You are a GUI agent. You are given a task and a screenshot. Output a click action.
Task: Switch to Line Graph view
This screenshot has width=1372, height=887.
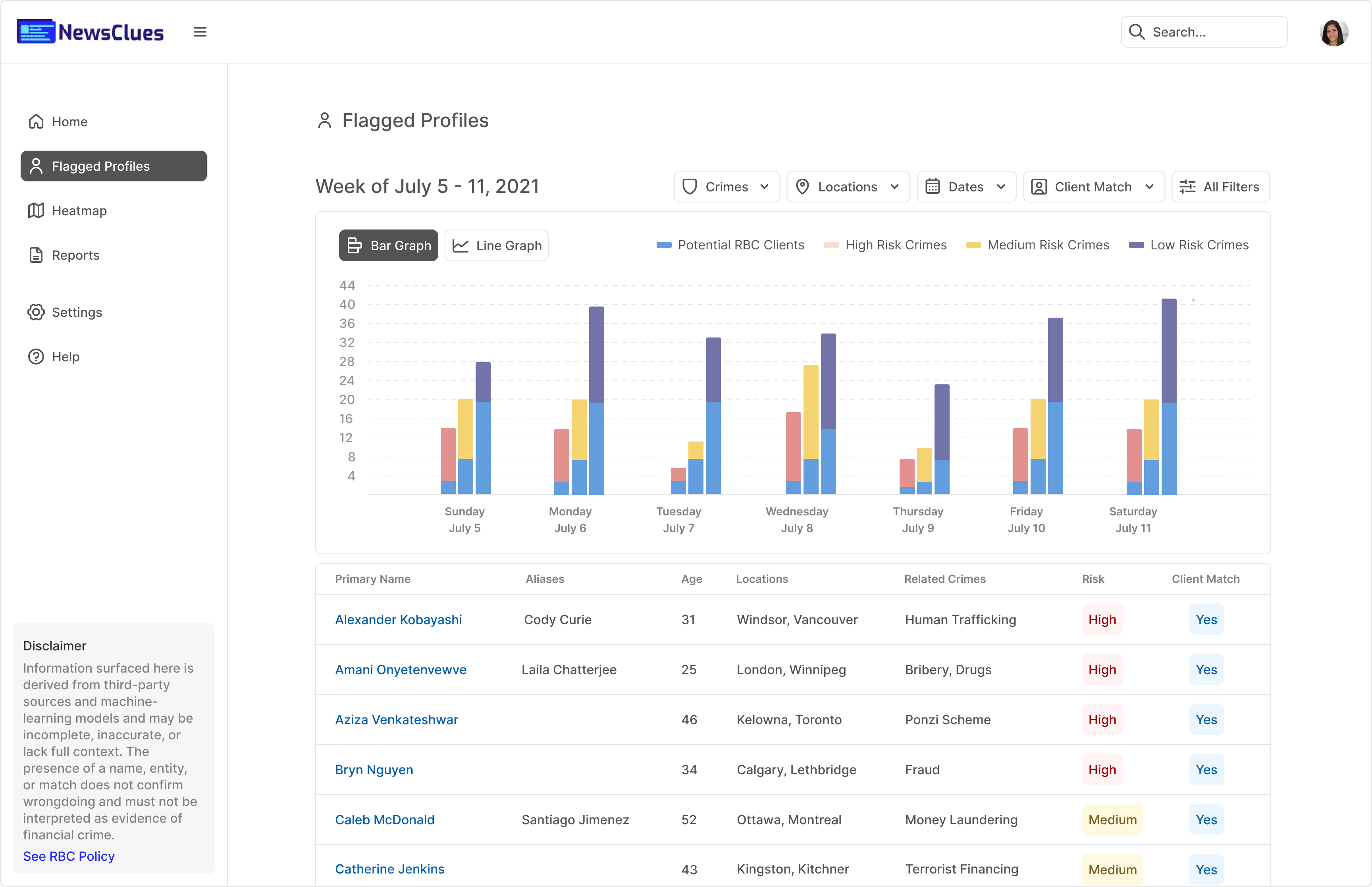coord(496,246)
